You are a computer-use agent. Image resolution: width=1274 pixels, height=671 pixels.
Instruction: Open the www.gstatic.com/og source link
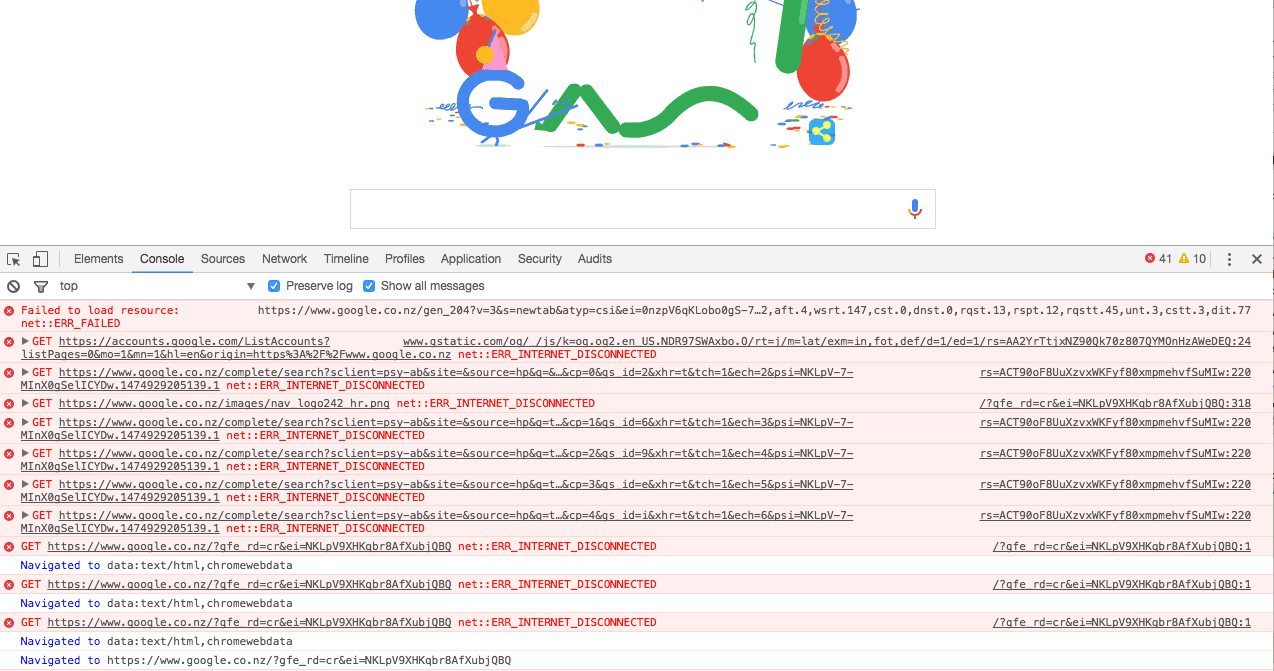click(826, 342)
